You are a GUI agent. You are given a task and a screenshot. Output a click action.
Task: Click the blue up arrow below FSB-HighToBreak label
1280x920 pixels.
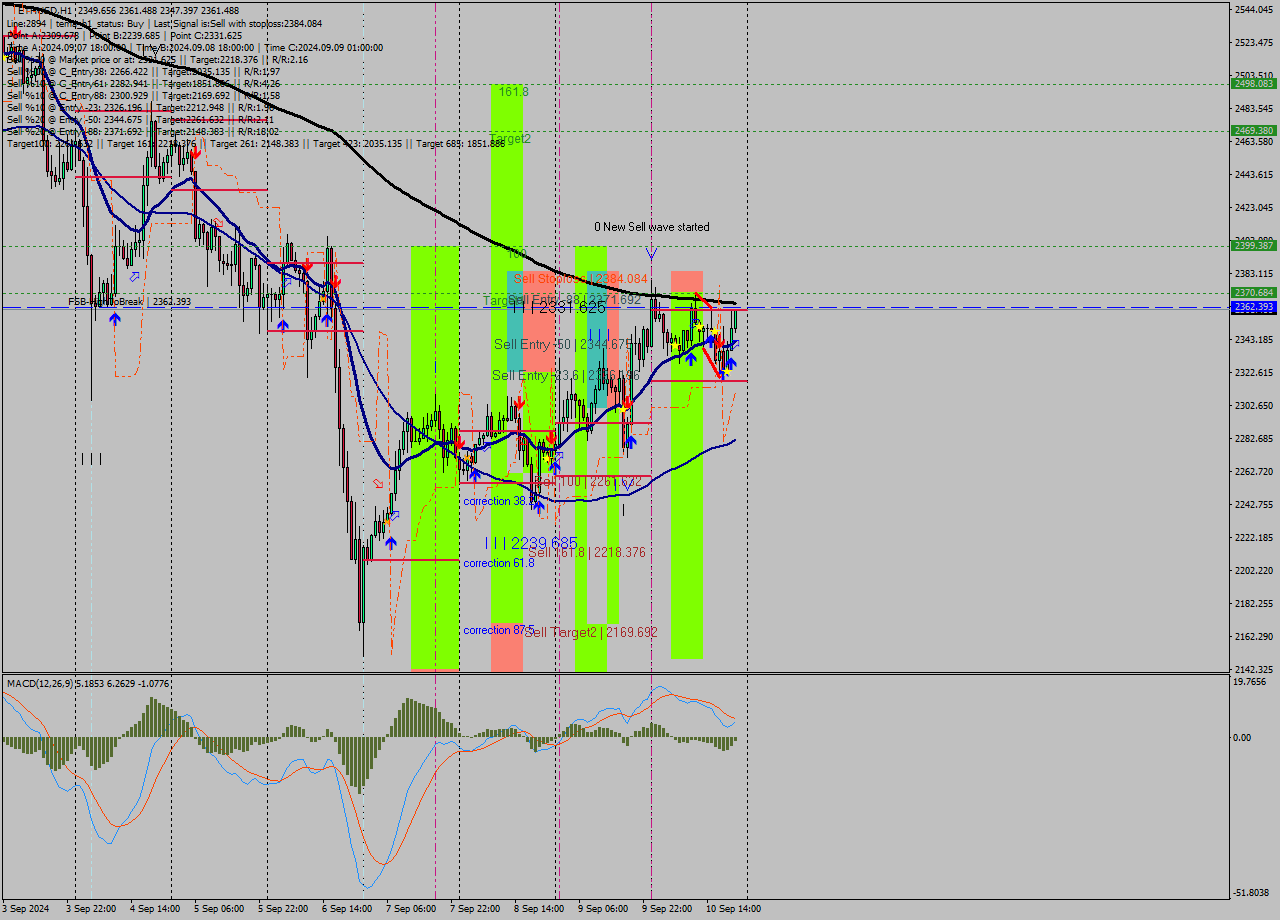[x=115, y=318]
